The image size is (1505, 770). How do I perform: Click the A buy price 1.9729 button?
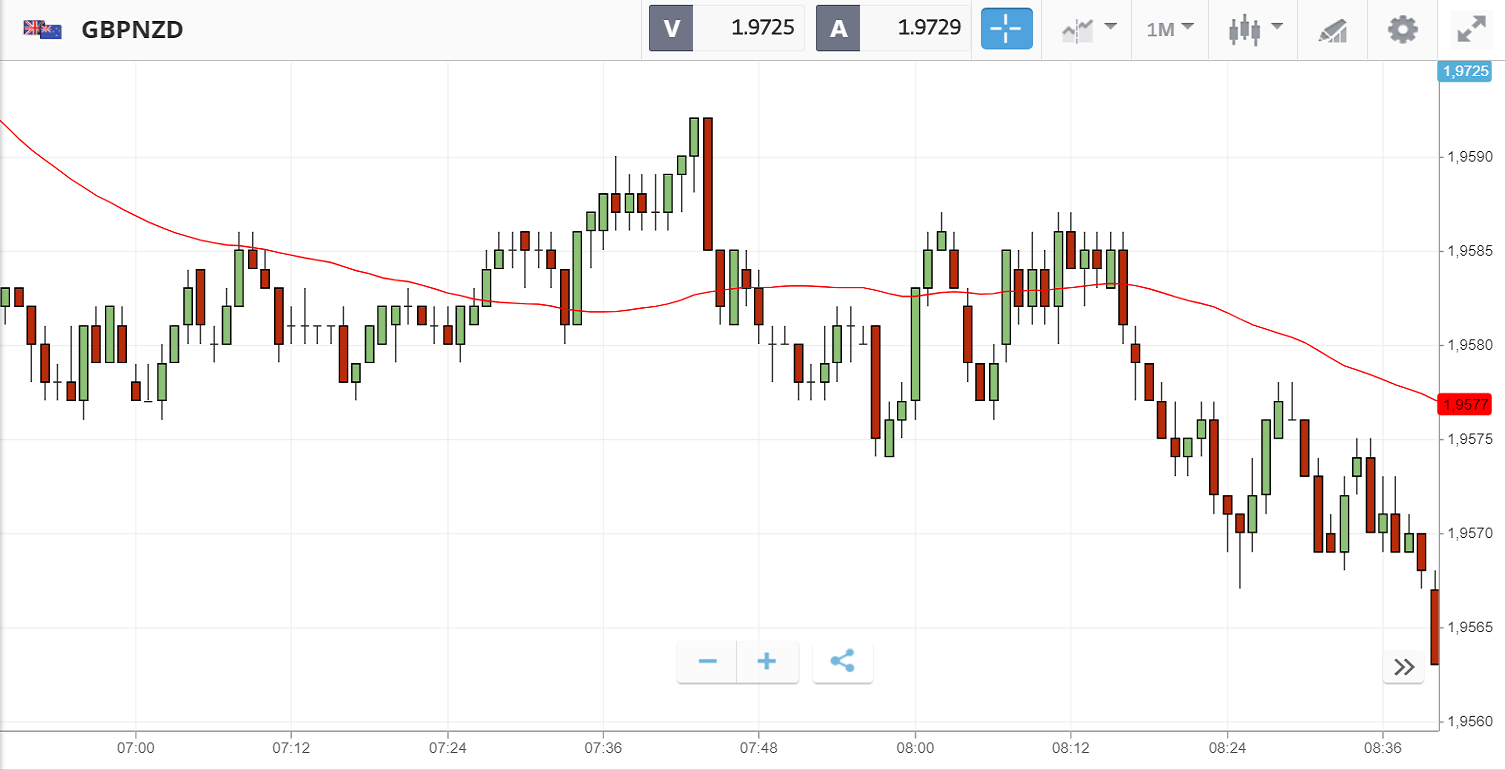[x=893, y=29]
